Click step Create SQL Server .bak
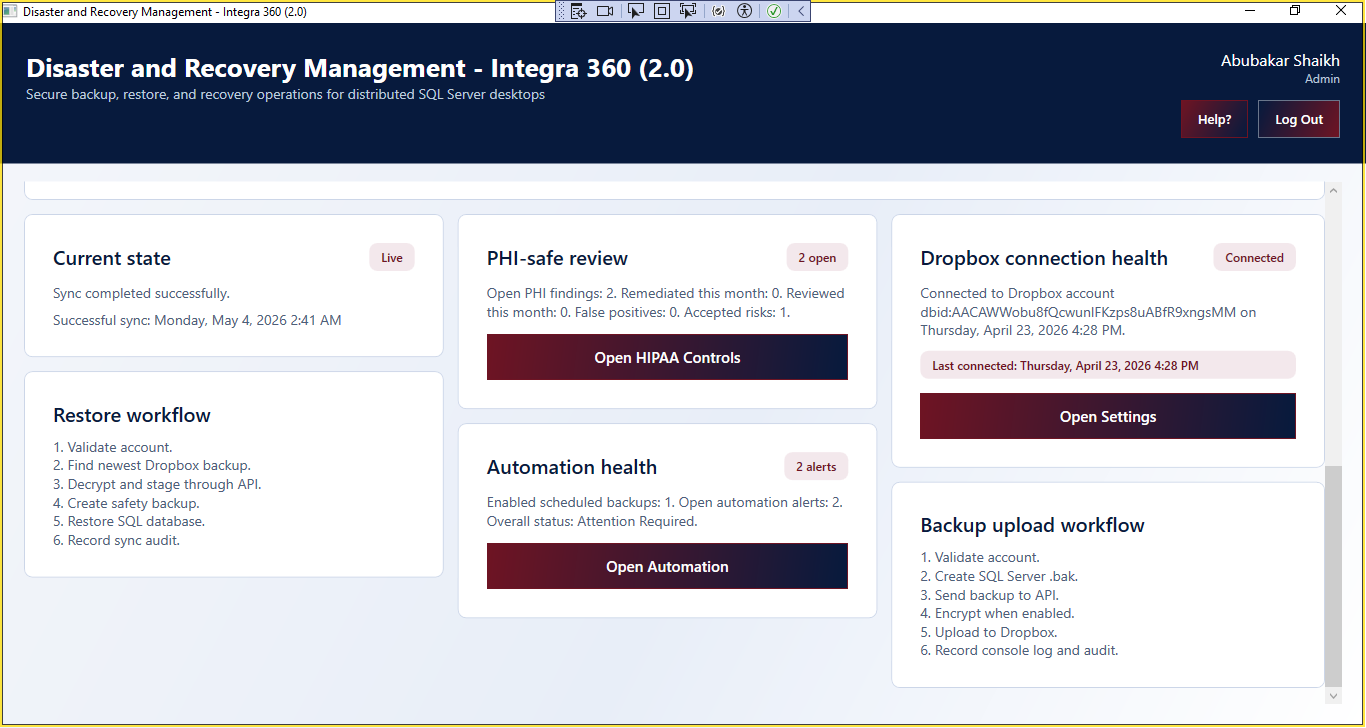The height and width of the screenshot is (728, 1366). pos(999,576)
